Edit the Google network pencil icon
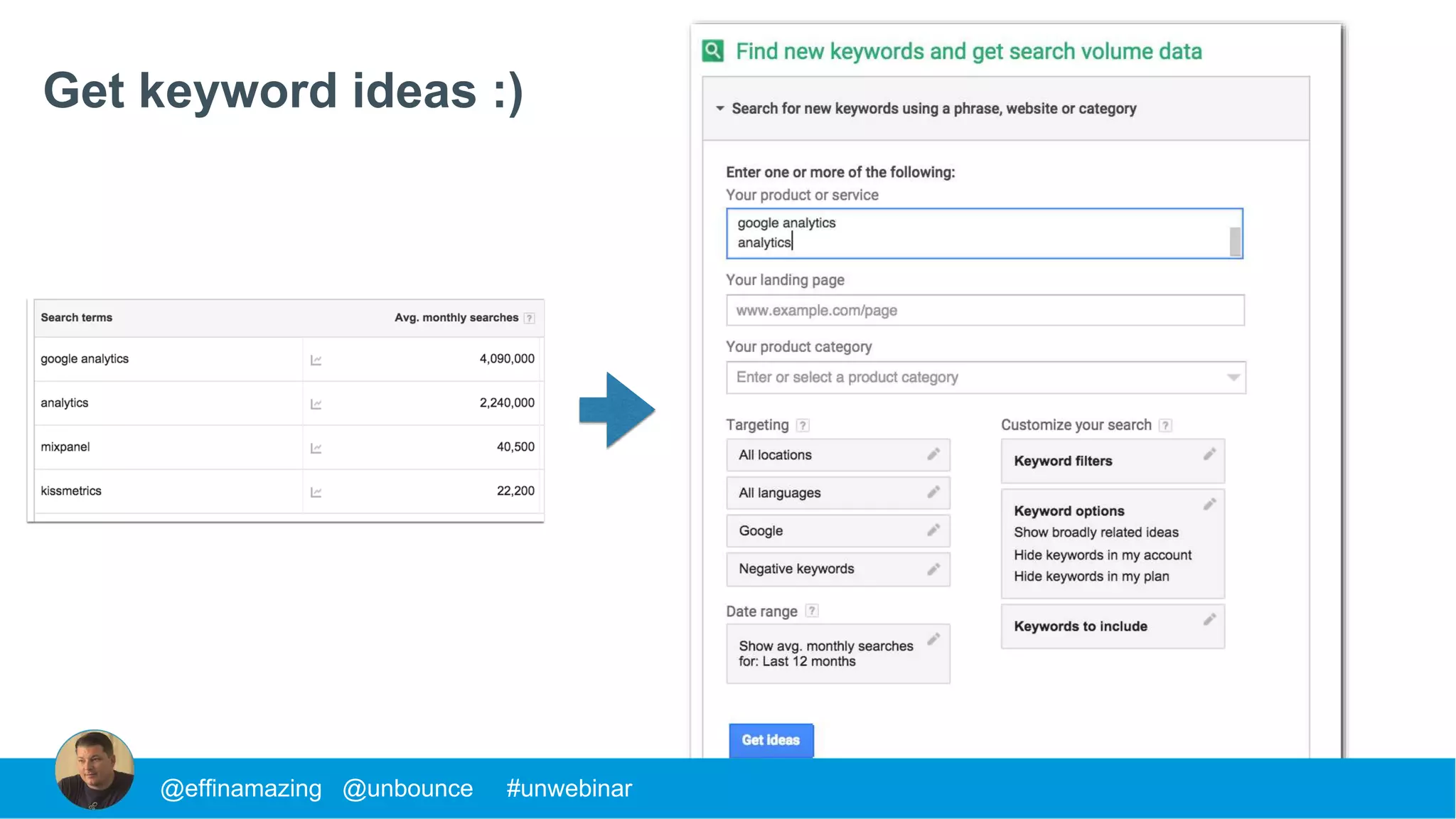 (x=933, y=530)
